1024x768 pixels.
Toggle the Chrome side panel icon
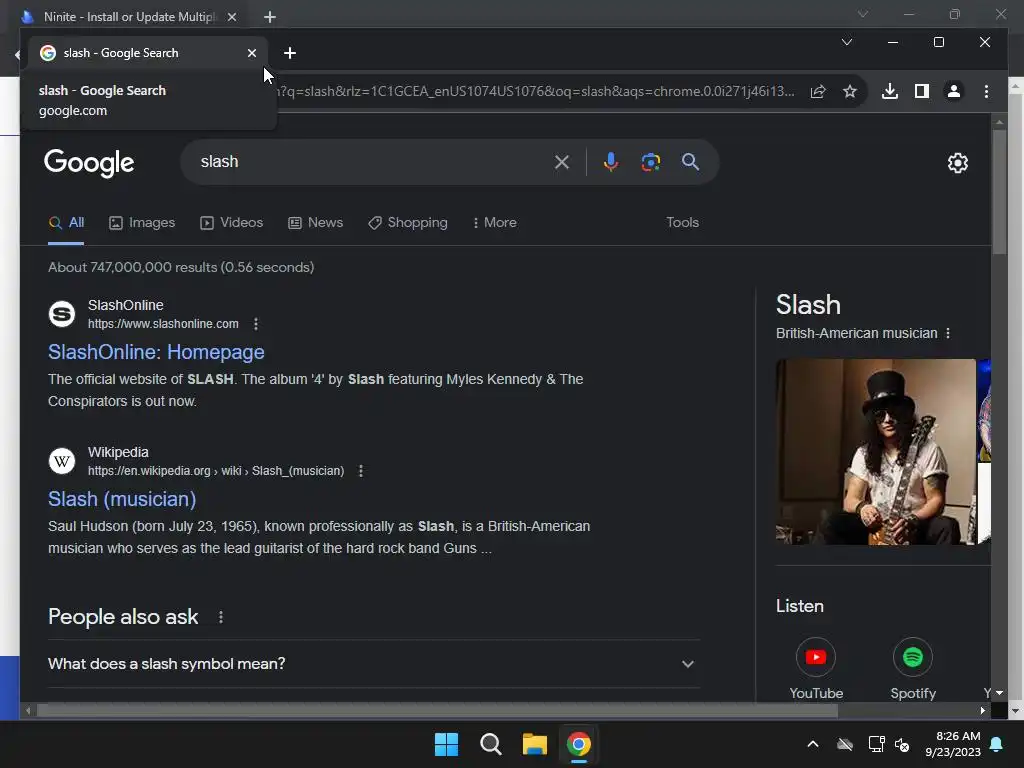pos(921,91)
